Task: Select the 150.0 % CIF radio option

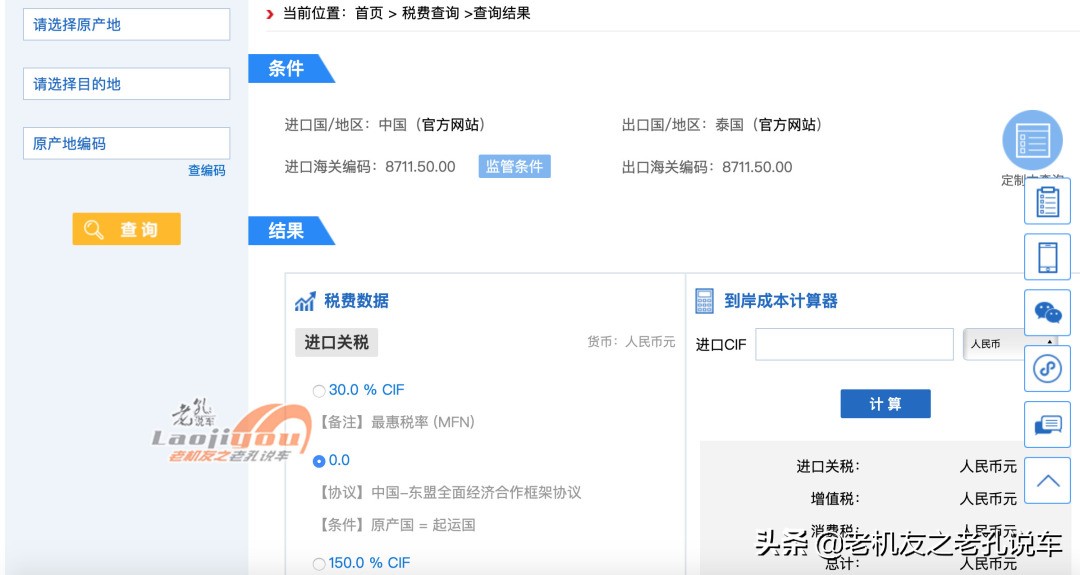Action: [319, 564]
